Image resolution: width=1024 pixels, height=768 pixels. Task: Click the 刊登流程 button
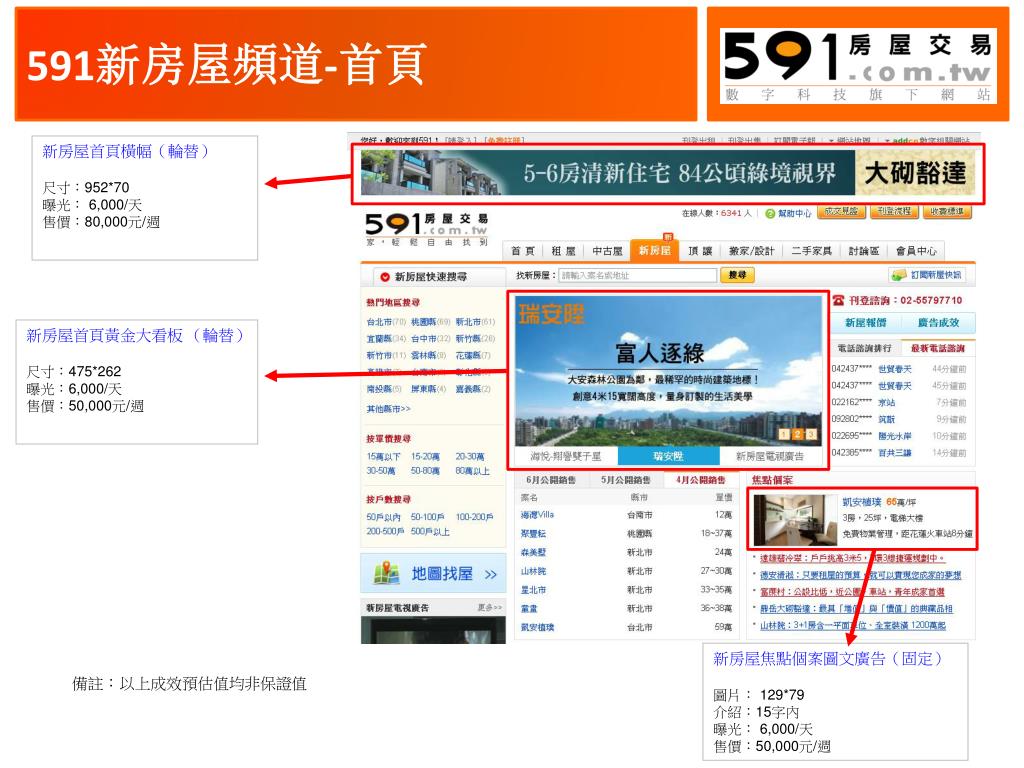click(894, 212)
